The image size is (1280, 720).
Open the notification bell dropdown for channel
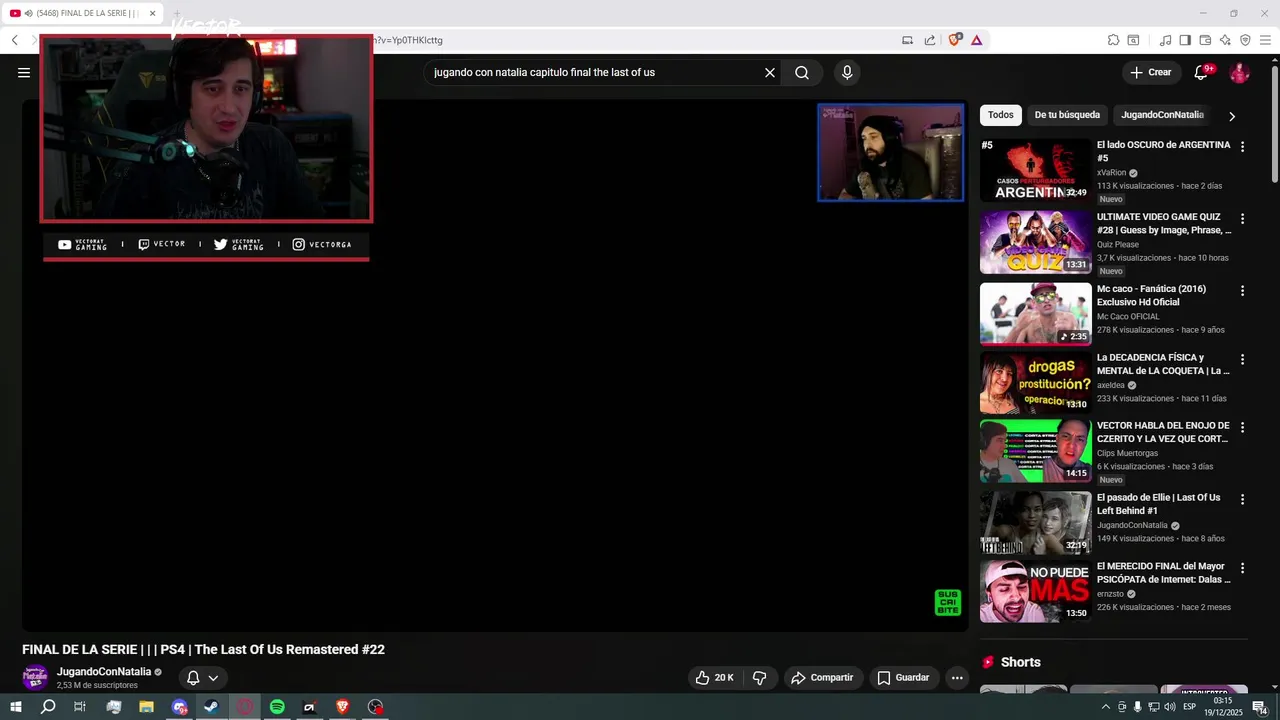point(202,678)
